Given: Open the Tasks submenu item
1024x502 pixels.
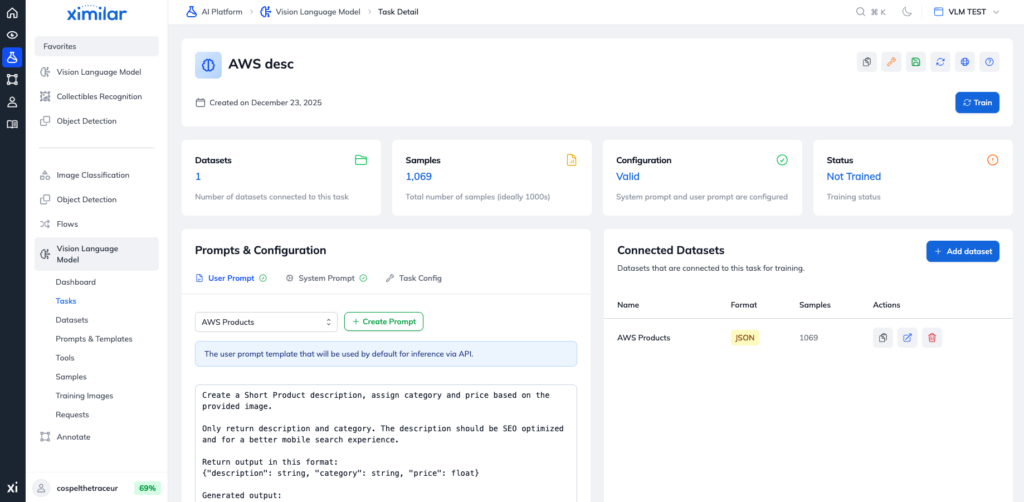Looking at the screenshot, I should (66, 301).
